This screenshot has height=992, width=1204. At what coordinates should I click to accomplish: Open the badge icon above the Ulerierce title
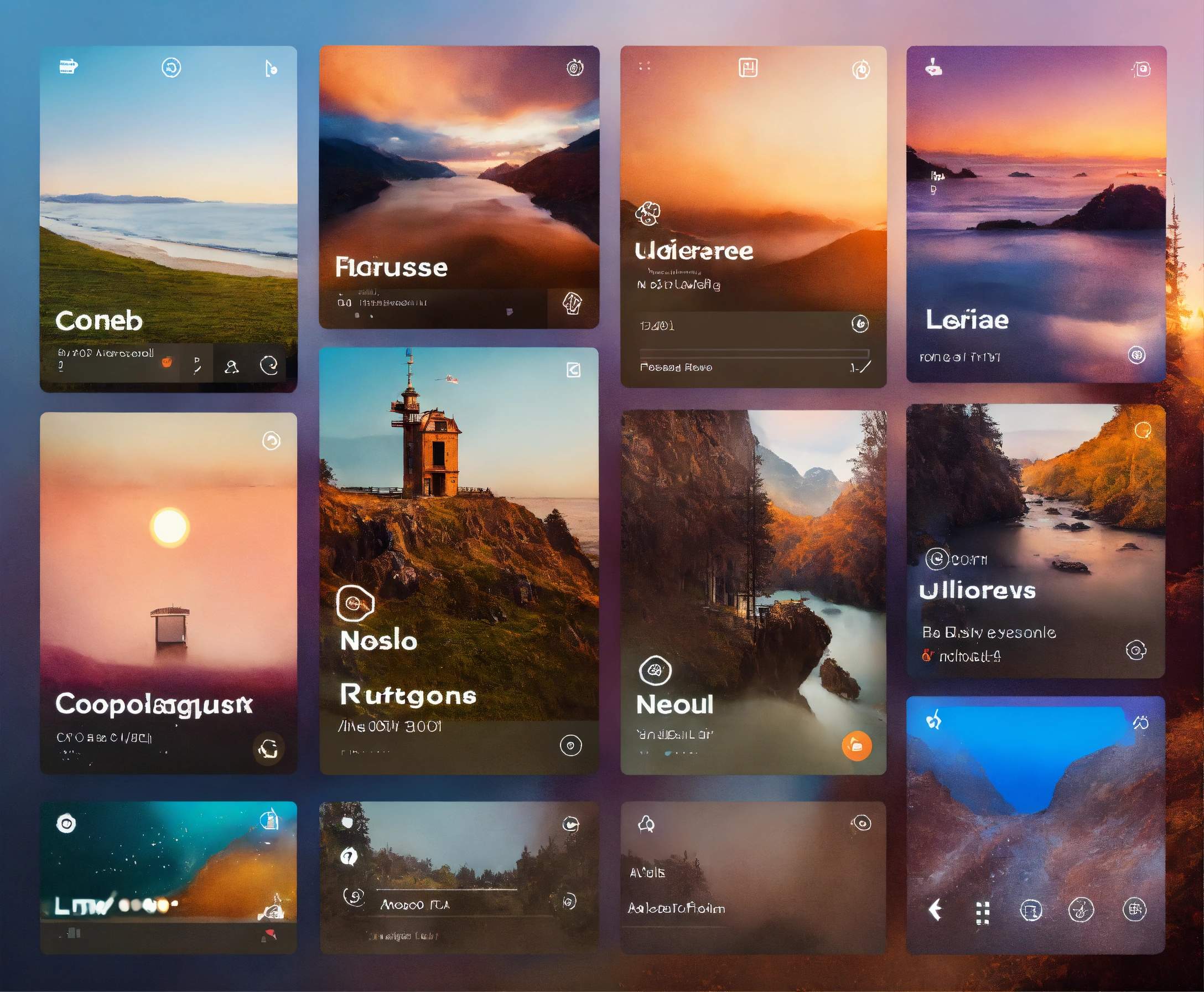647,214
